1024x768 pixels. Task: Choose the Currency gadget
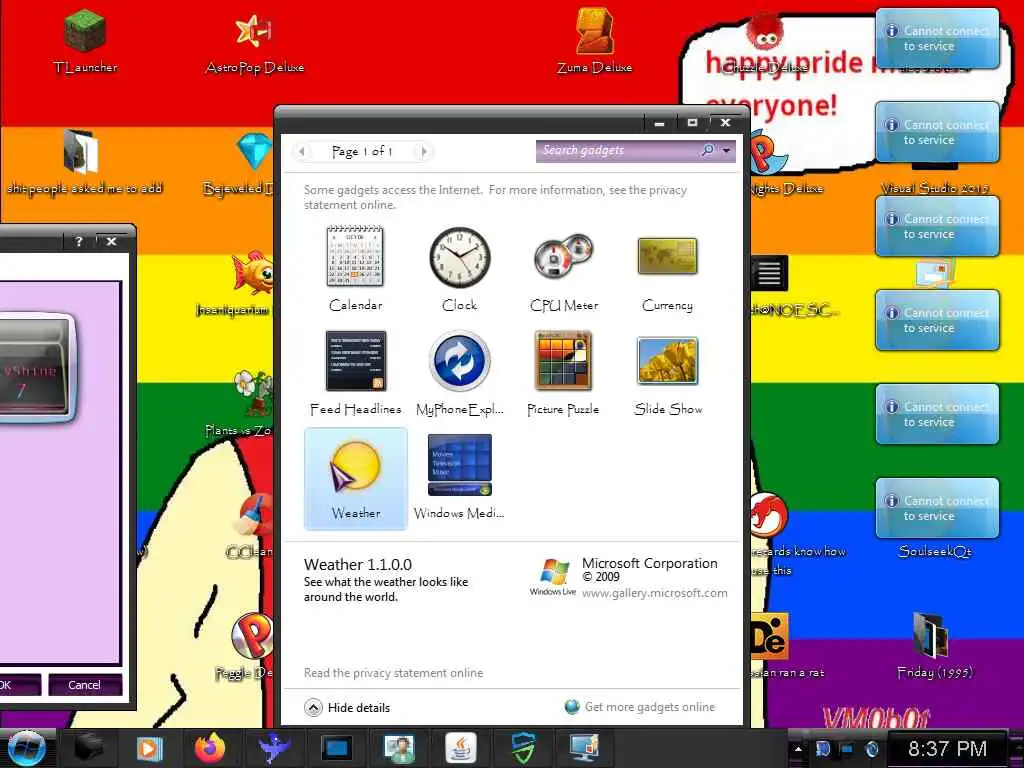pyautogui.click(x=667, y=269)
